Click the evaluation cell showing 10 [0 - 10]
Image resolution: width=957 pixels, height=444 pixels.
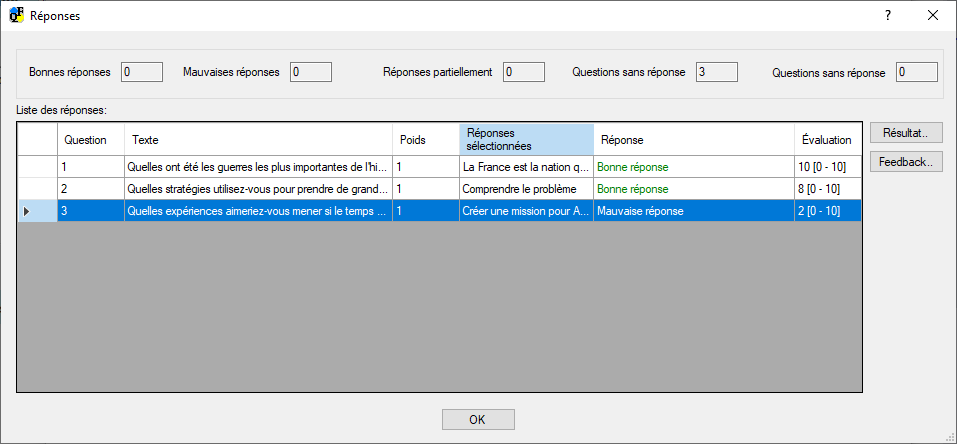point(826,167)
